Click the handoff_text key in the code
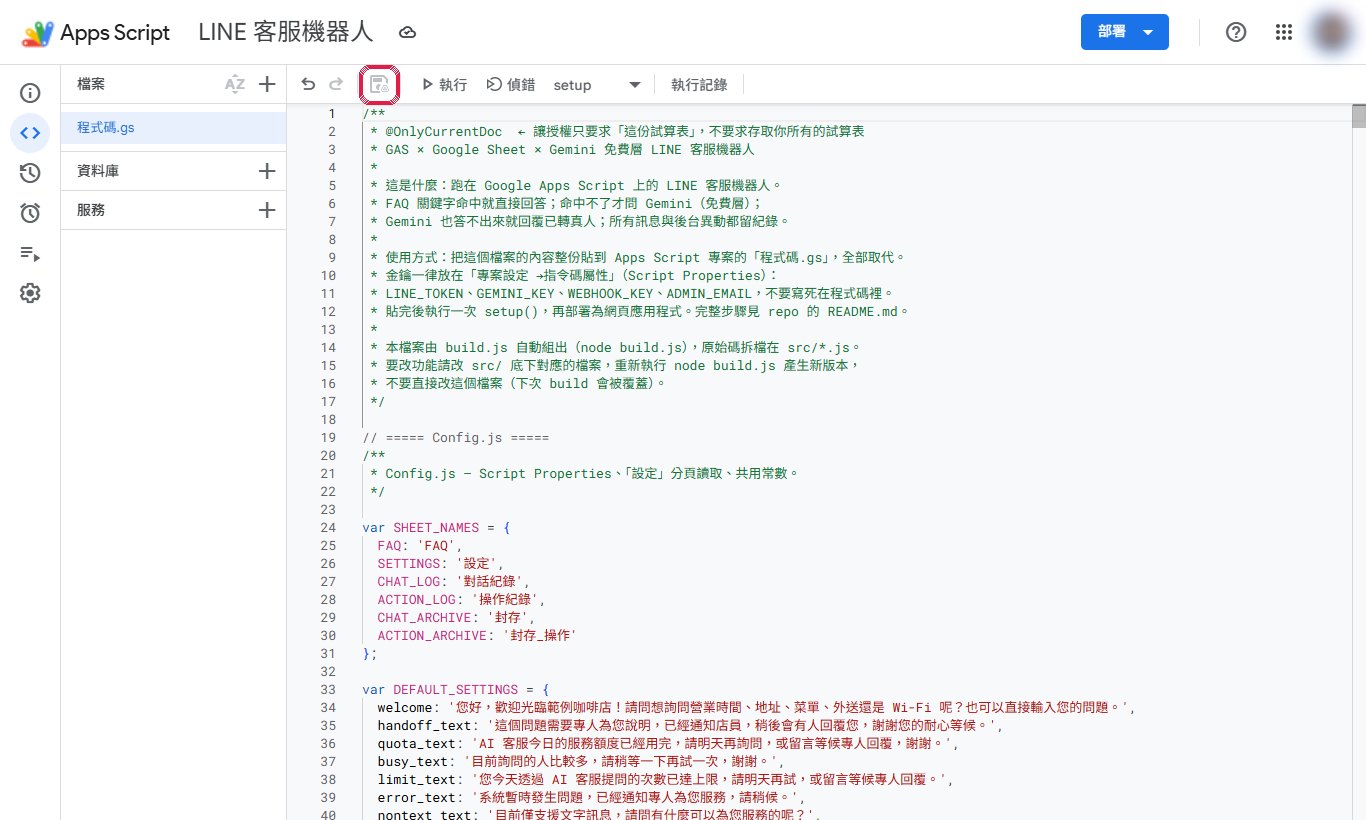Screen dimensions: 1366x820 click(425, 725)
